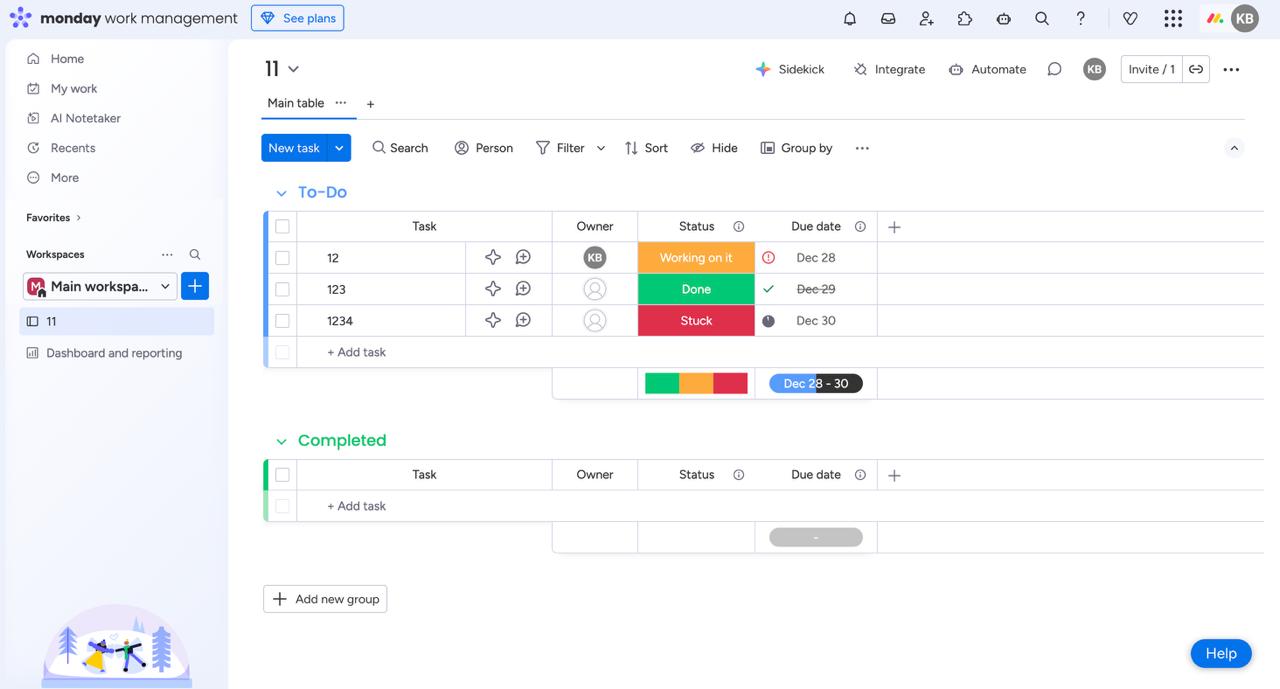Expand Favorites section chevron
Viewport: 1280px width, 689px height.
[x=79, y=217]
